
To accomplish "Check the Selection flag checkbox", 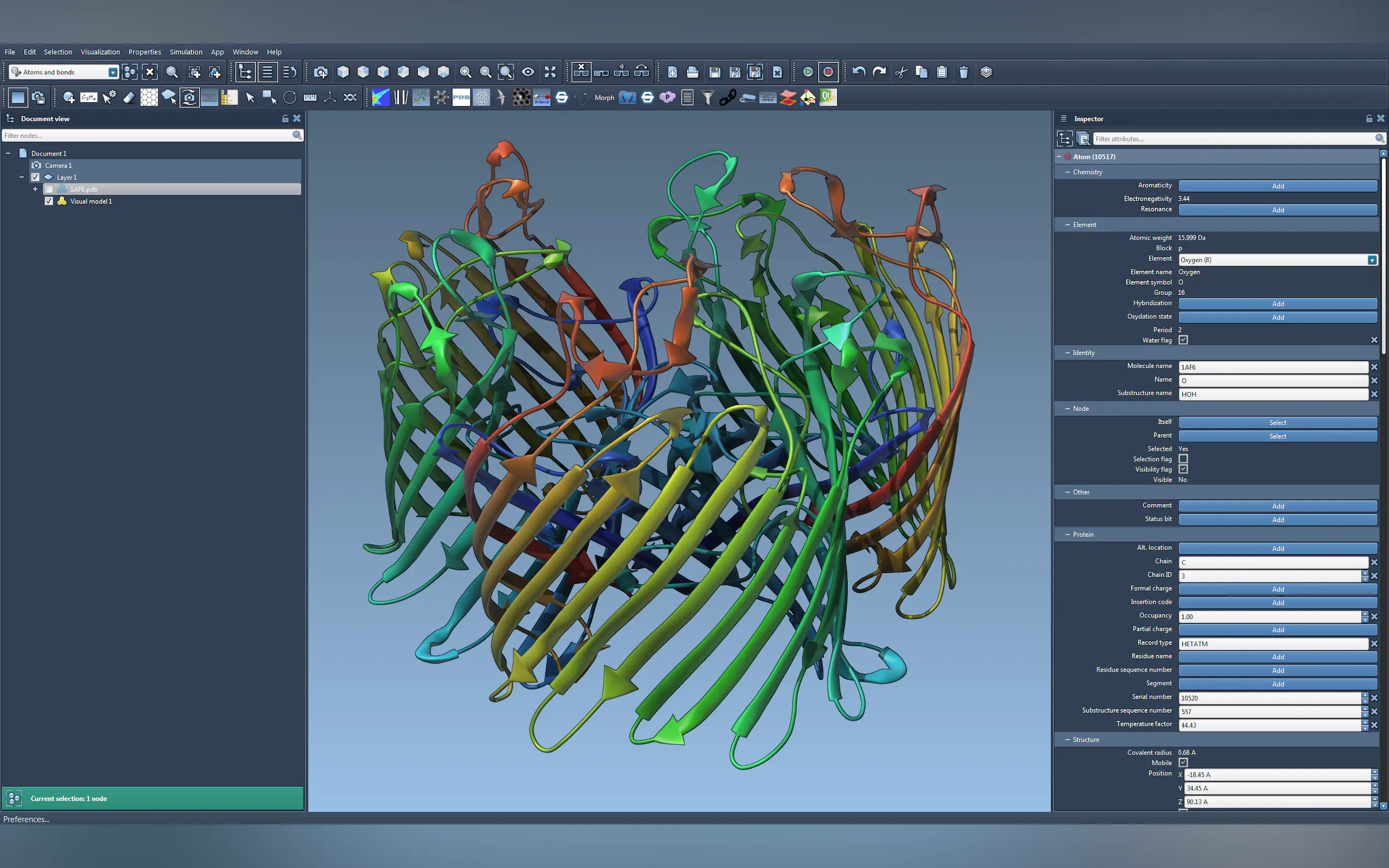I will pos(1183,459).
